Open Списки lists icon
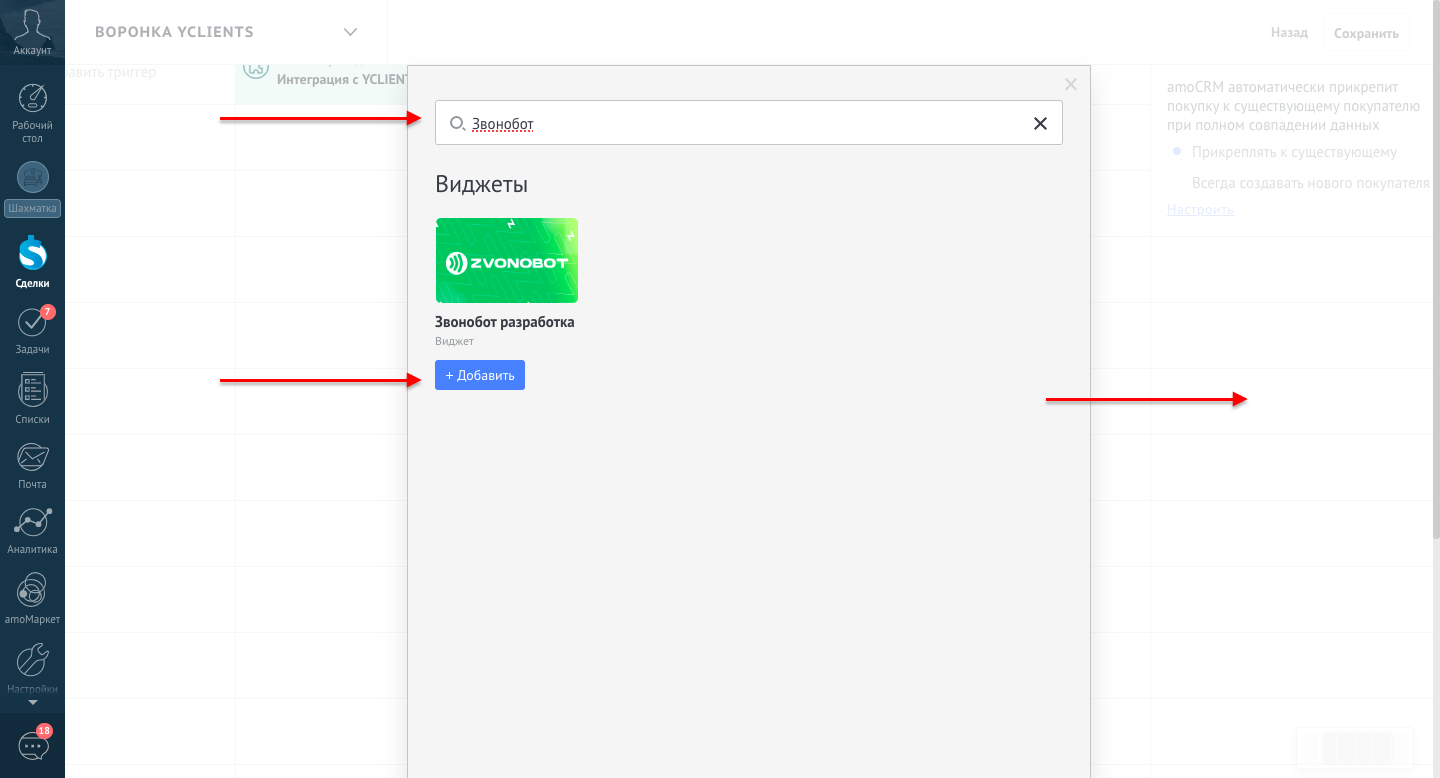The height and width of the screenshot is (778, 1440). pyautogui.click(x=33, y=390)
